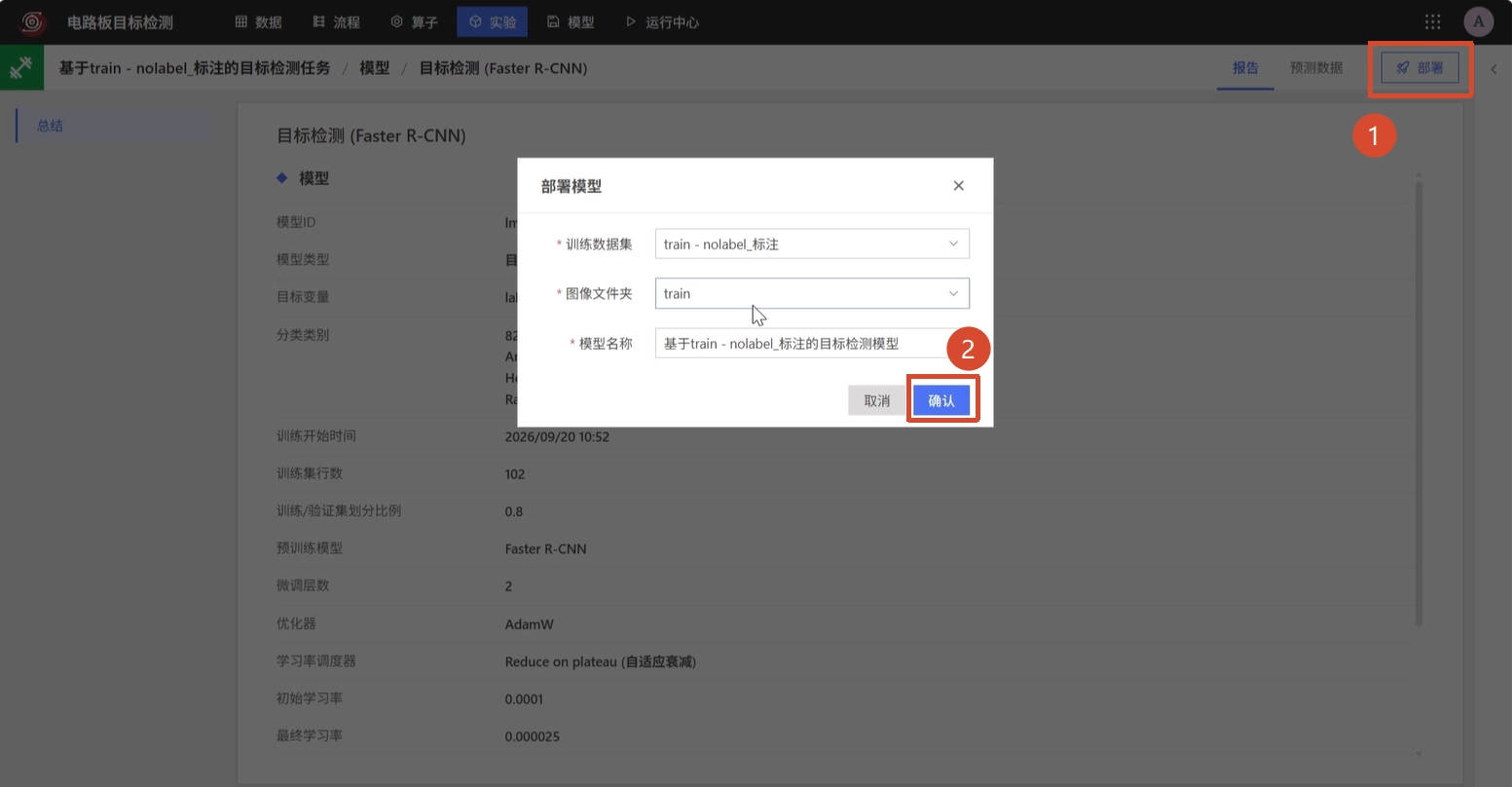1512x787 pixels.
Task: Open the user avatar A menu
Action: [x=1478, y=21]
